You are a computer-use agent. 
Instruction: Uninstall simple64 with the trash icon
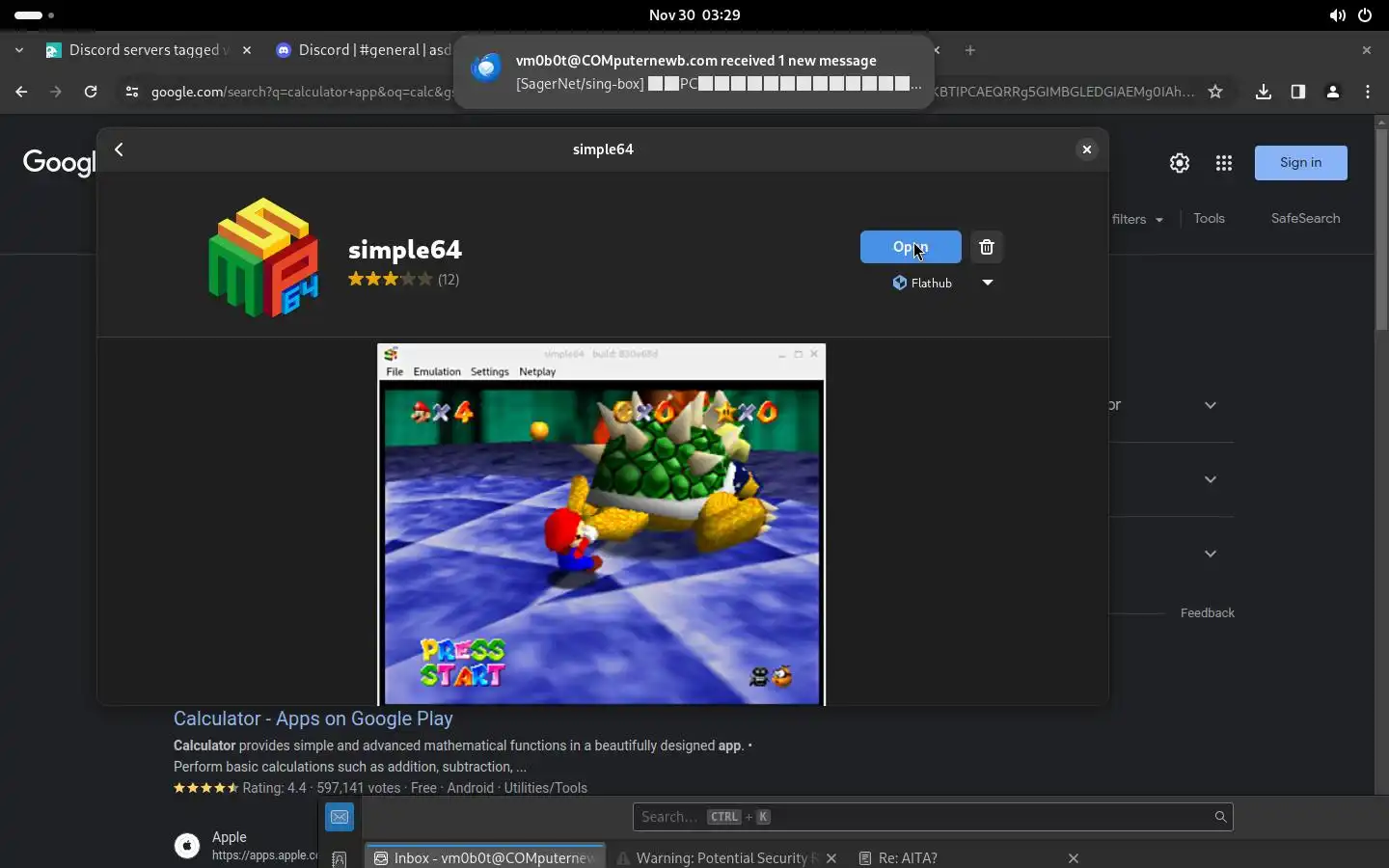click(x=987, y=247)
